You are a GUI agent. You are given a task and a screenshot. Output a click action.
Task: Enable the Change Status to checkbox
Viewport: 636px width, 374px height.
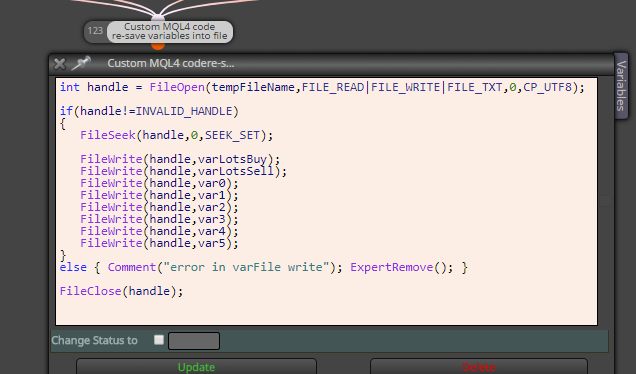point(159,340)
